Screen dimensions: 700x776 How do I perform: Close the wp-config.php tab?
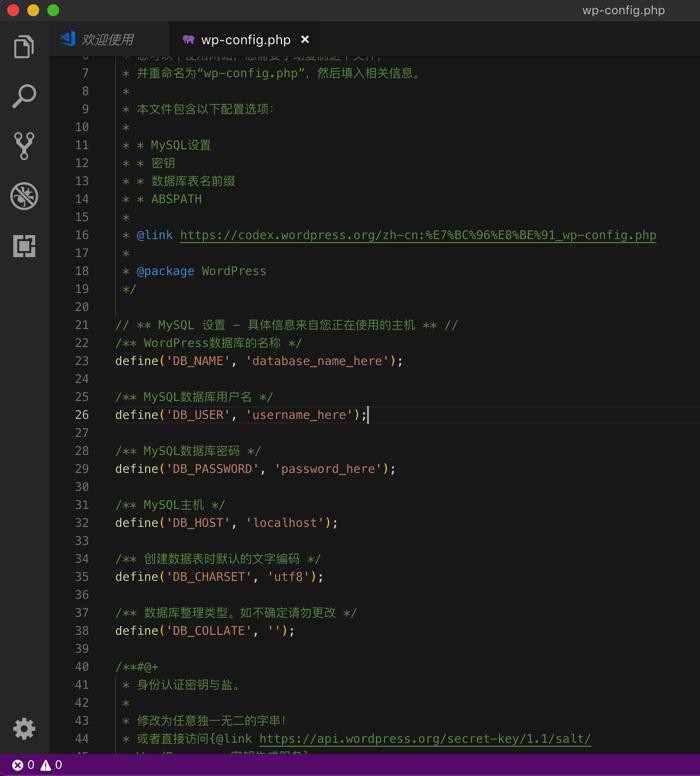pos(305,39)
